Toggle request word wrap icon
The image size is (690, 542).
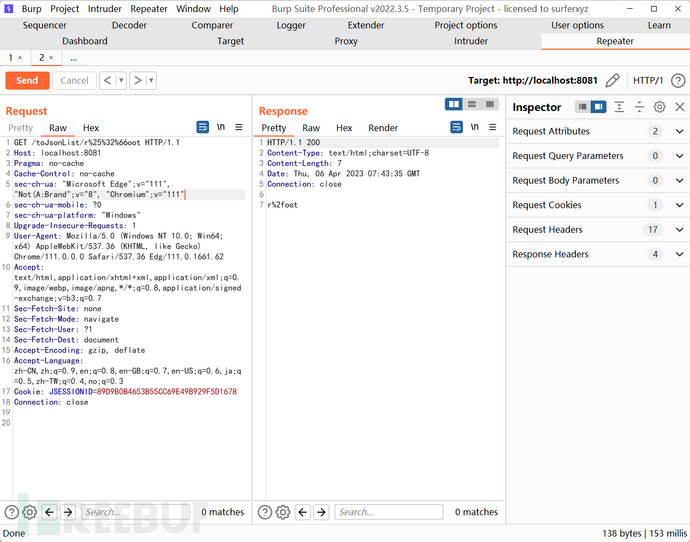coord(202,127)
